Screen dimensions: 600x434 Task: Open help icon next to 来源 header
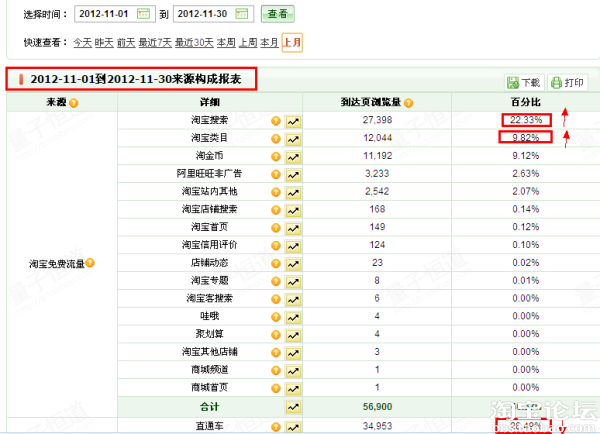(x=73, y=103)
